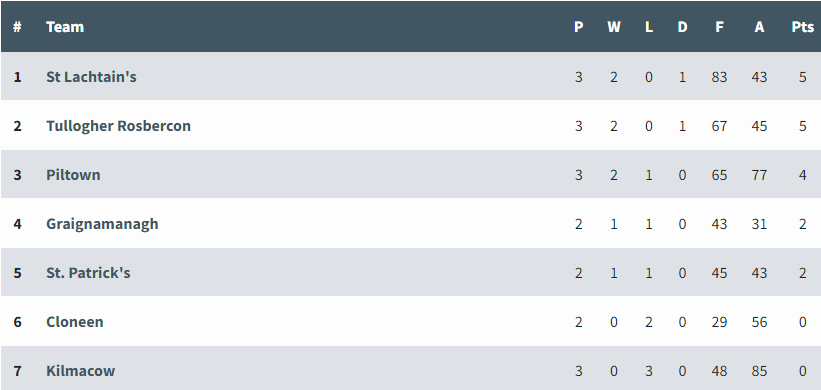
Task: Select the Kilmacow team name
Action: (81, 371)
